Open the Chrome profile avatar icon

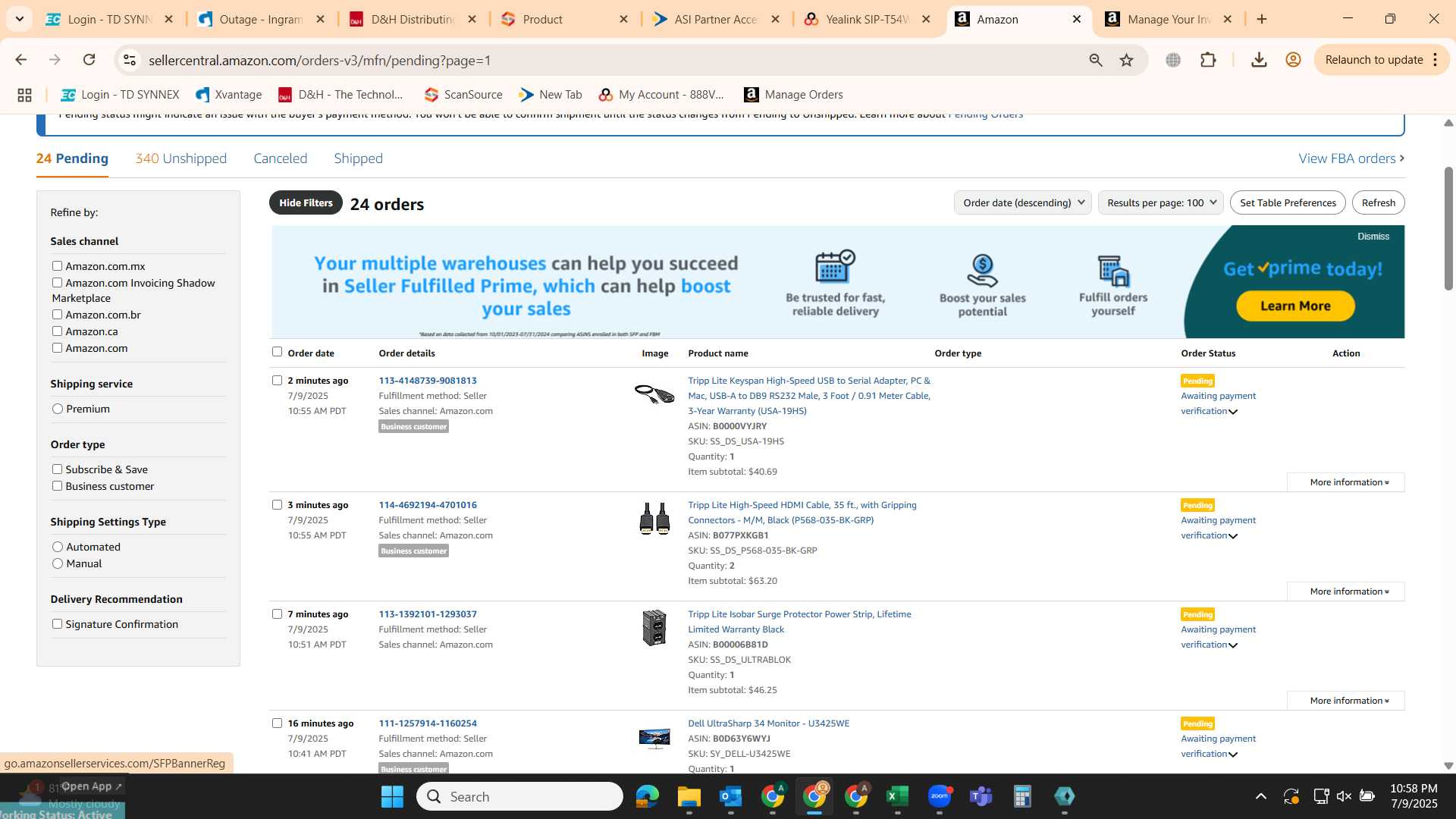1294,60
